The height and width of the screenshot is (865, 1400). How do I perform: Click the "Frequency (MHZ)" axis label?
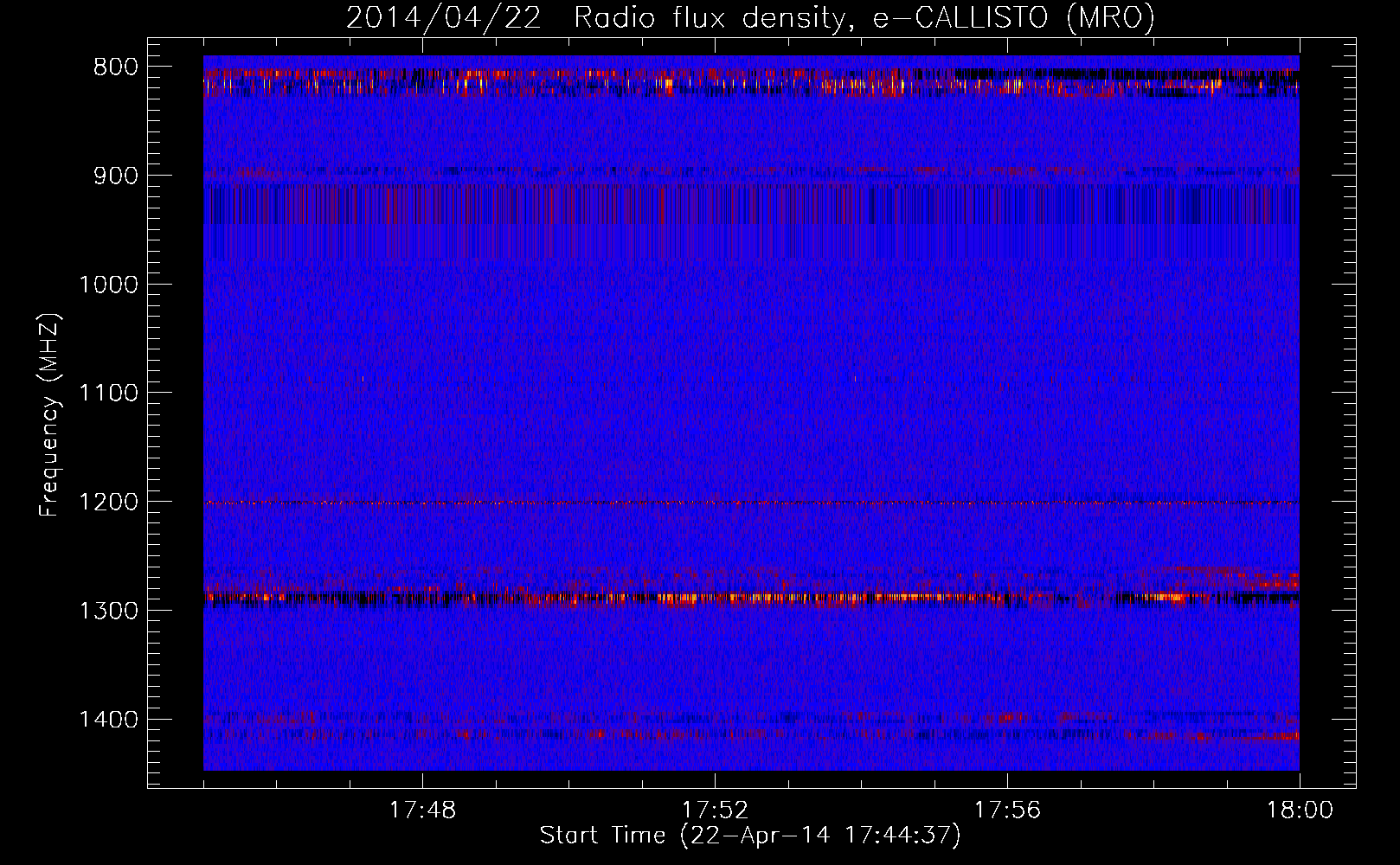click(49, 415)
